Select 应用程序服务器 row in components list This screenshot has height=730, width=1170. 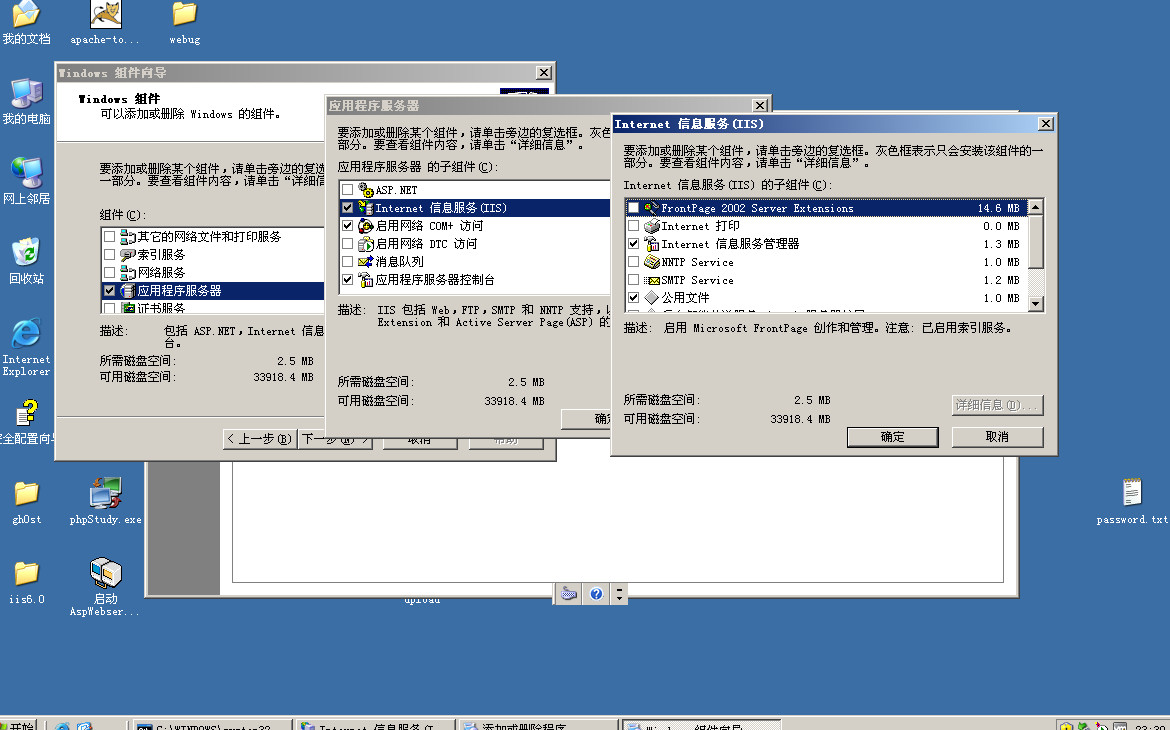(x=213, y=290)
